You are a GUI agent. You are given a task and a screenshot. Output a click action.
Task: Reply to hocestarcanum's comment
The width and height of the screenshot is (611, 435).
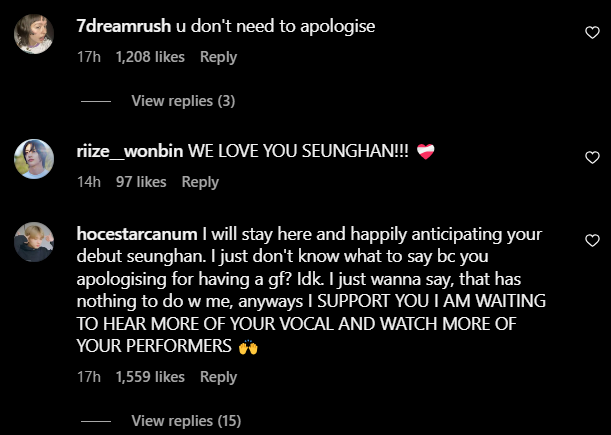click(x=218, y=377)
